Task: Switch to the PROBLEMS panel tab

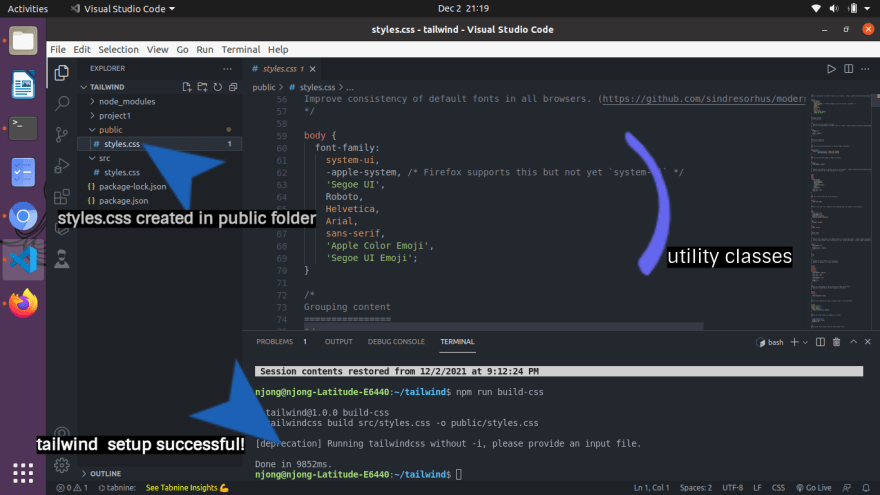Action: click(274, 342)
